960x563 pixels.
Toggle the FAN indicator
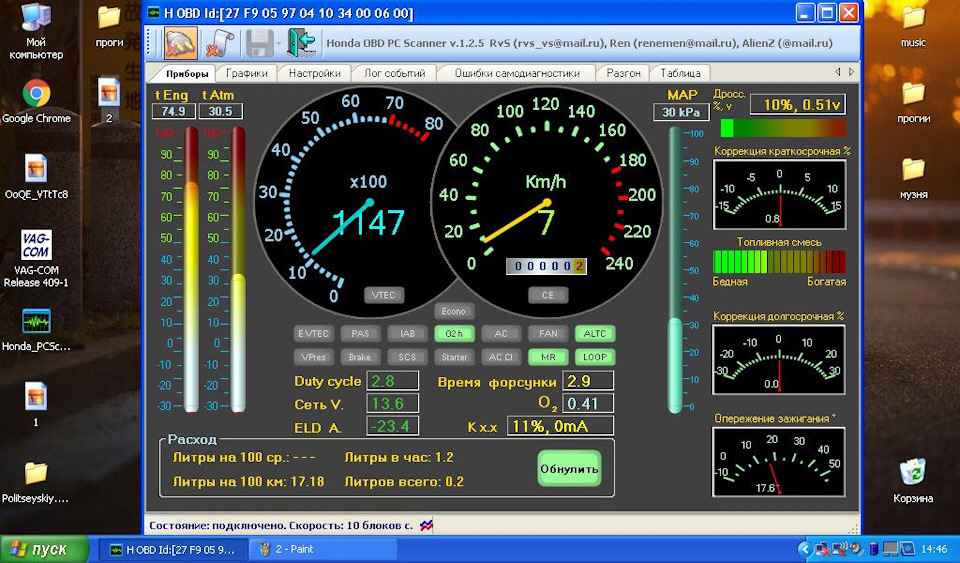point(548,334)
